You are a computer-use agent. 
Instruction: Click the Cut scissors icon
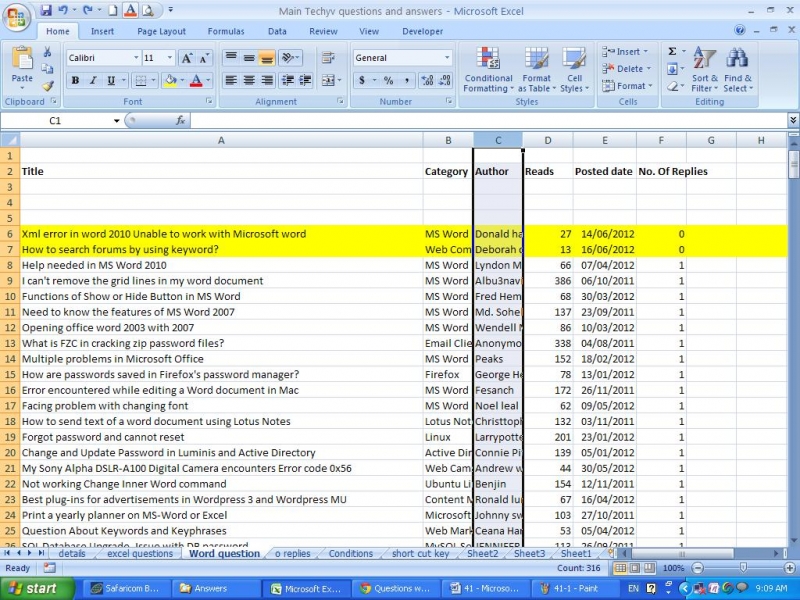pyautogui.click(x=48, y=52)
